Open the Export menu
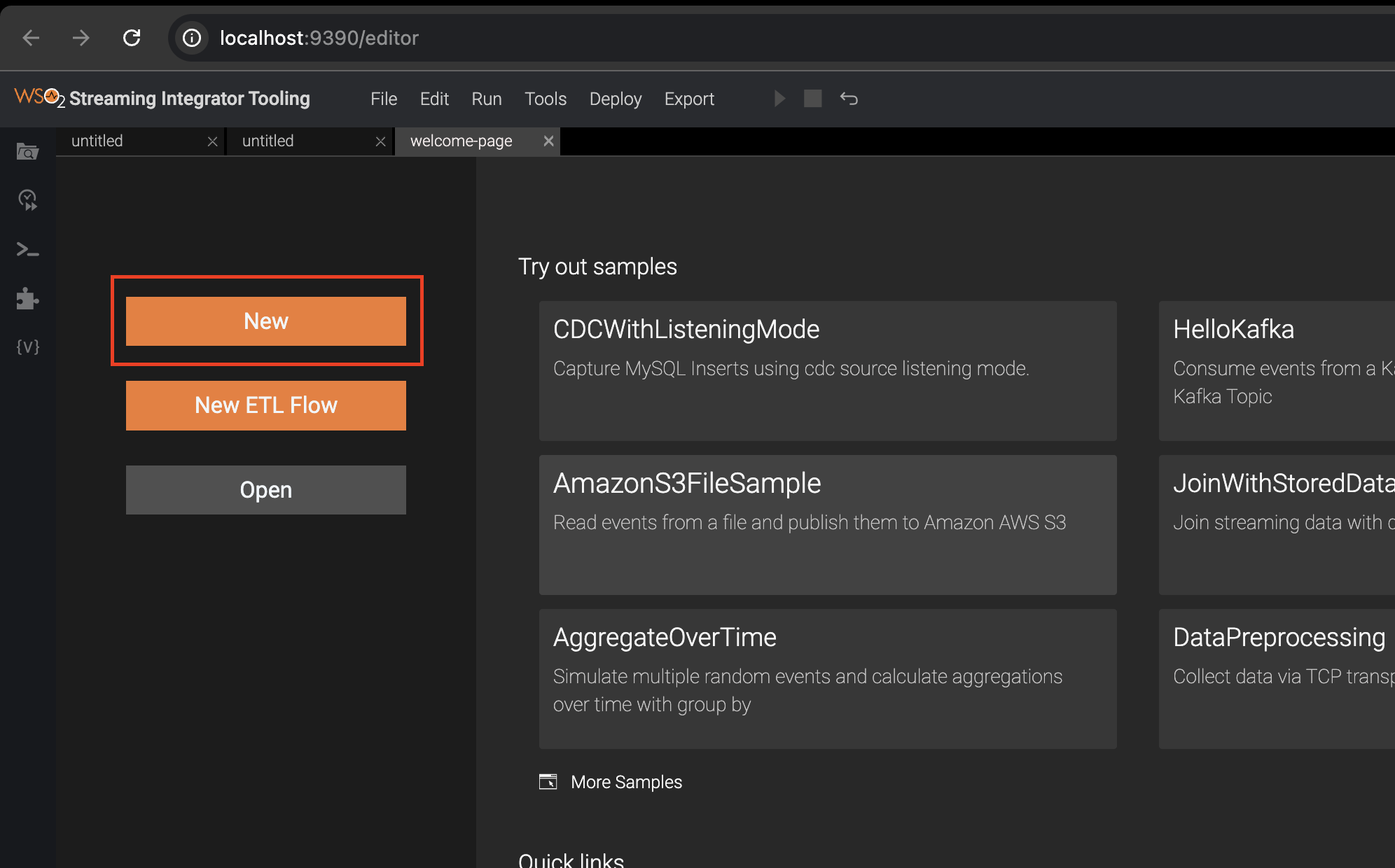 [x=689, y=99]
